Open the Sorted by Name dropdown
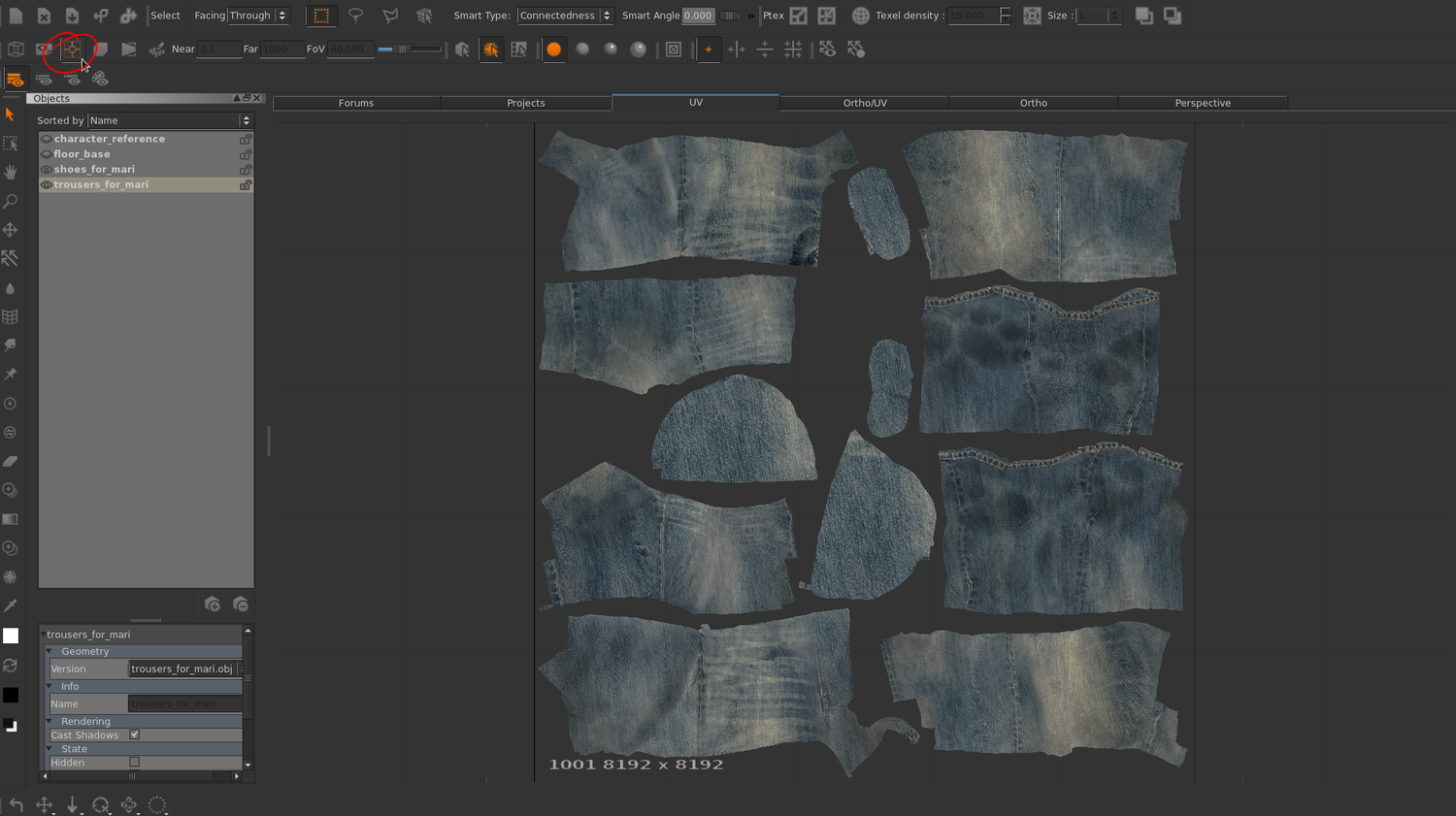The width and height of the screenshot is (1456, 816). pos(170,120)
